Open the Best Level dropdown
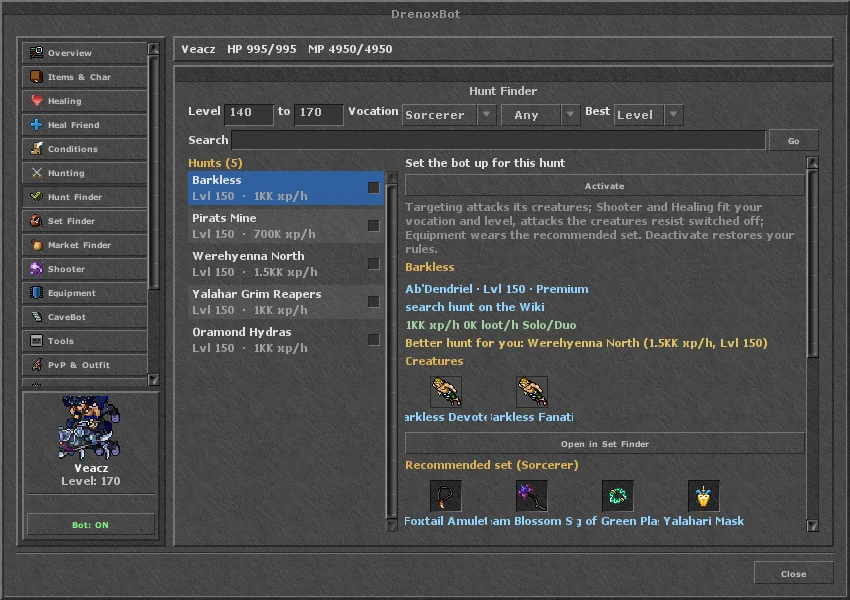This screenshot has width=850, height=600. 648,115
